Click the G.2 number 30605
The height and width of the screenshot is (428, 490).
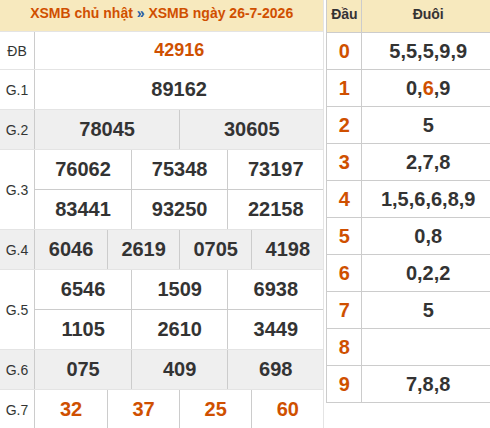click(252, 129)
